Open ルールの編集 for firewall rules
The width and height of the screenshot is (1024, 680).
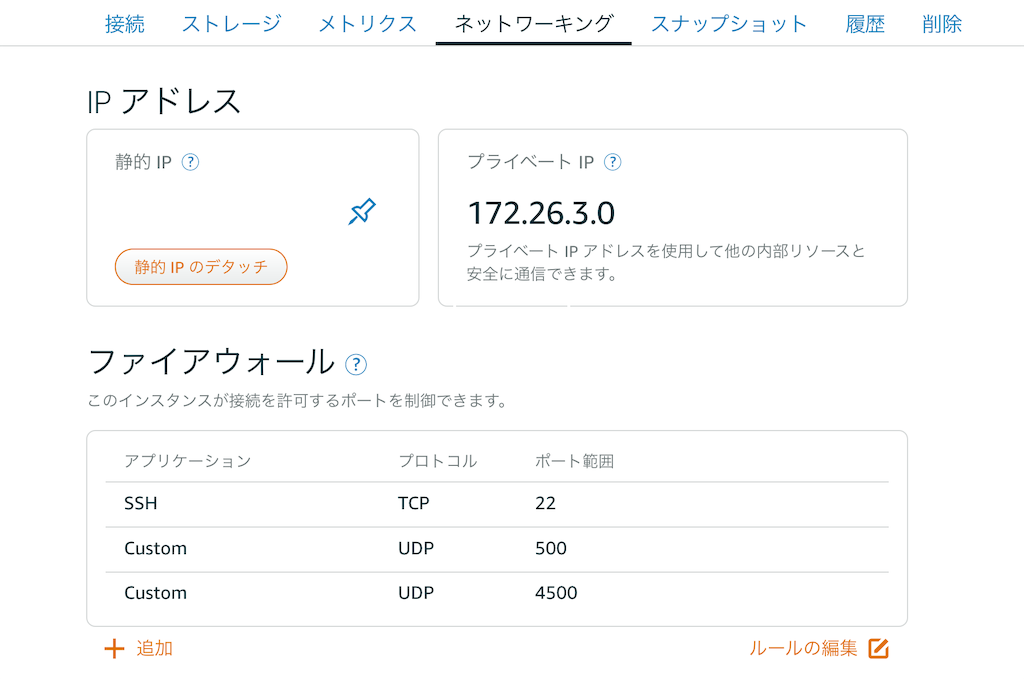[805, 648]
